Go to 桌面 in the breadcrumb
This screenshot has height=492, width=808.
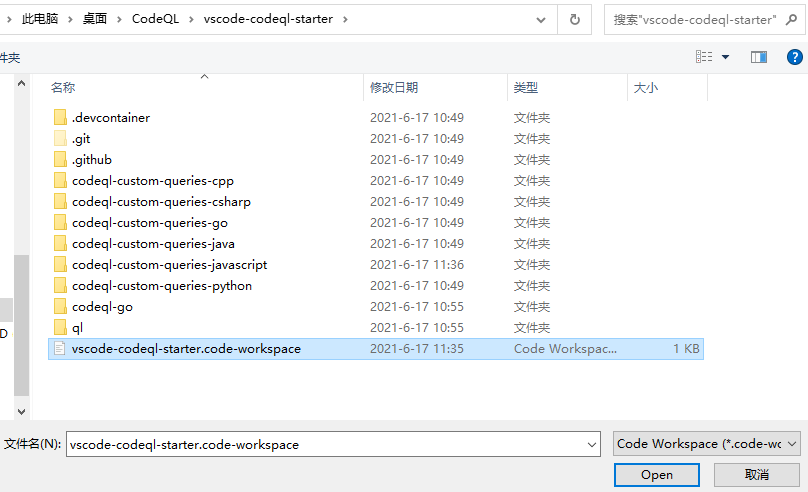tap(95, 19)
